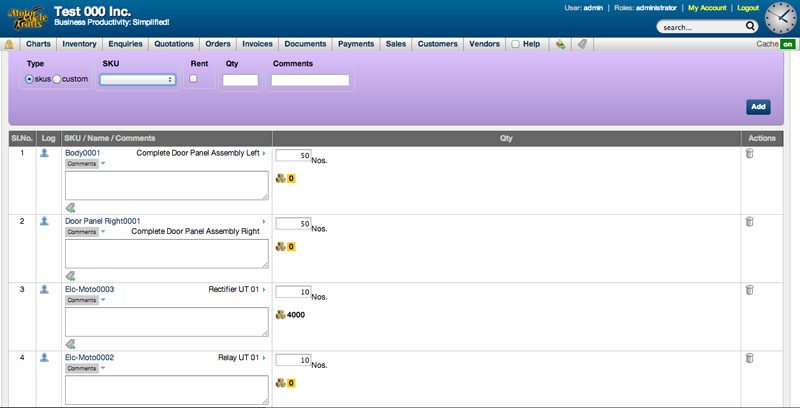Click the user log icon for row 4
800x408 pixels.
click(44, 358)
